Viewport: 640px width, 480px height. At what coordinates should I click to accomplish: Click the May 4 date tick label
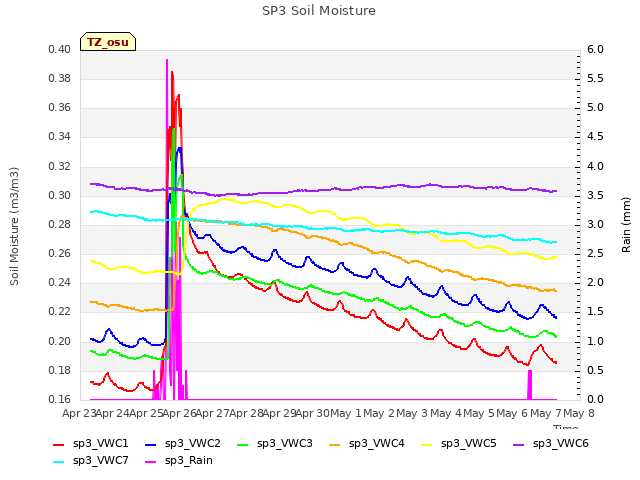coord(445,413)
